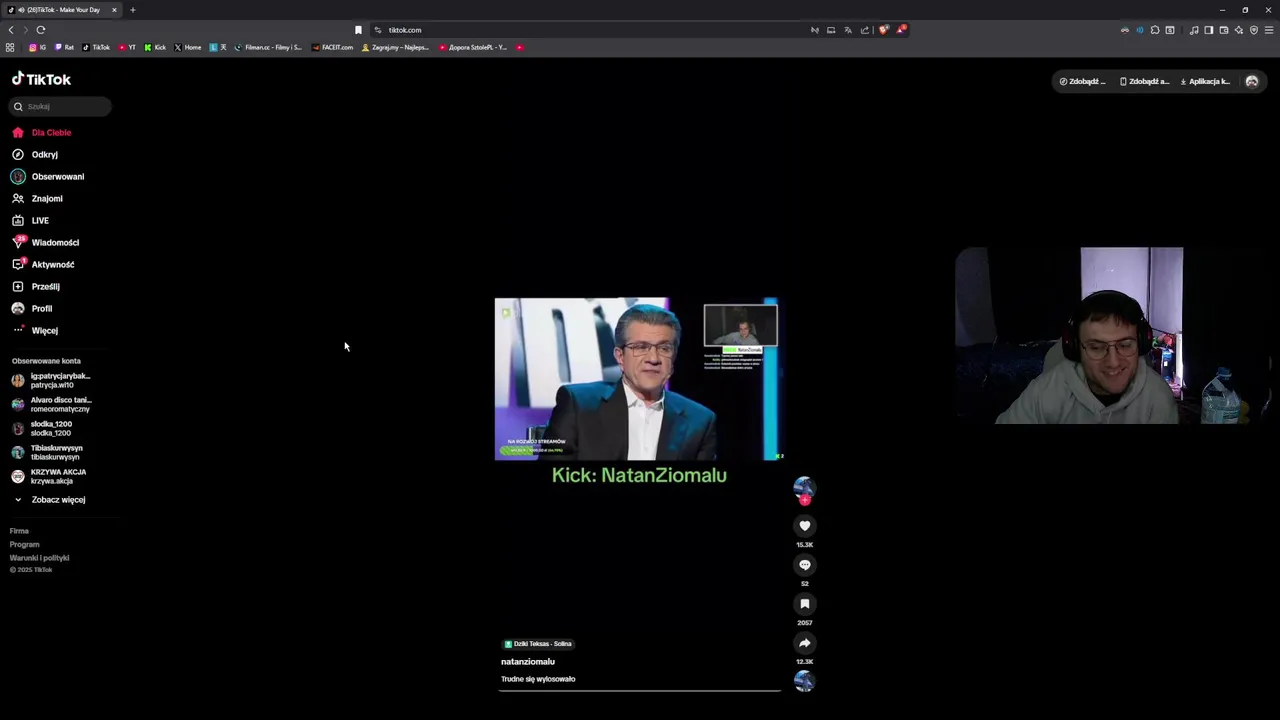Open the Brave wallet icon
This screenshot has width=1280, height=720.
pyautogui.click(x=1224, y=30)
